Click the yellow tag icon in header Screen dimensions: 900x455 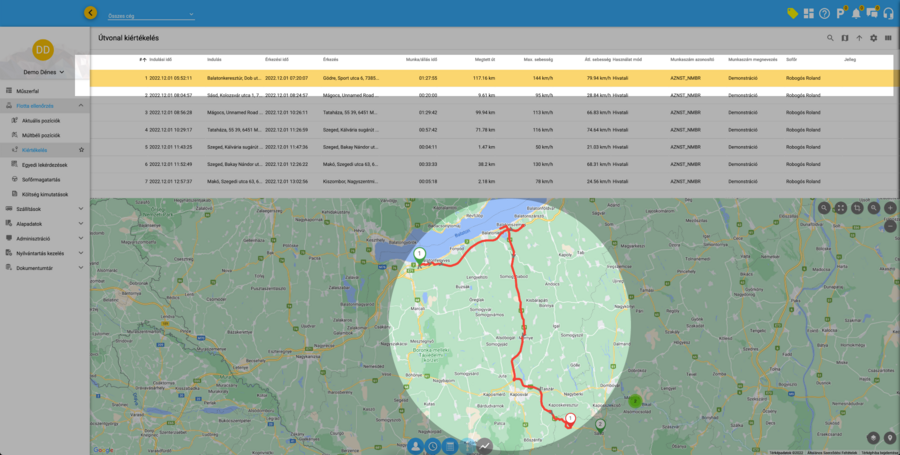792,13
